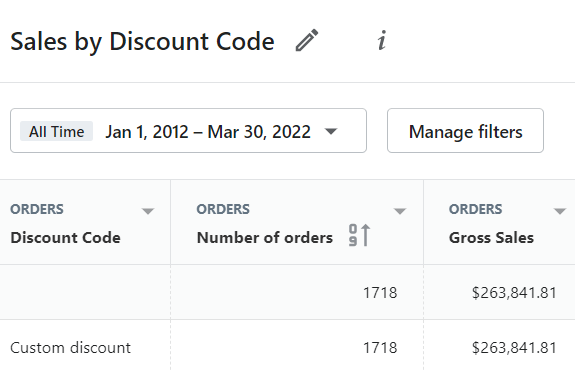This screenshot has width=575, height=371.
Task: Click the Jan 1, 2012 – Mar 30, 2022 range
Action: pyautogui.click(x=208, y=132)
